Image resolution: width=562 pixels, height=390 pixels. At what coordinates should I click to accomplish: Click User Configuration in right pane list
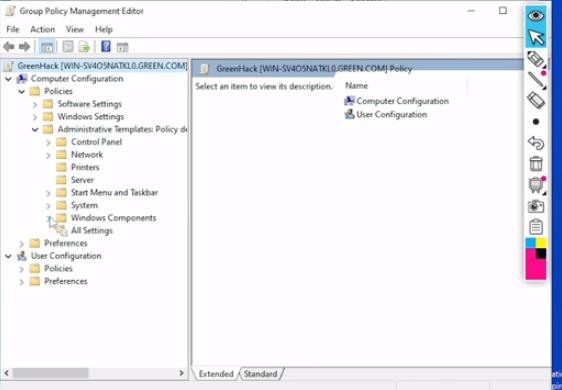click(386, 114)
